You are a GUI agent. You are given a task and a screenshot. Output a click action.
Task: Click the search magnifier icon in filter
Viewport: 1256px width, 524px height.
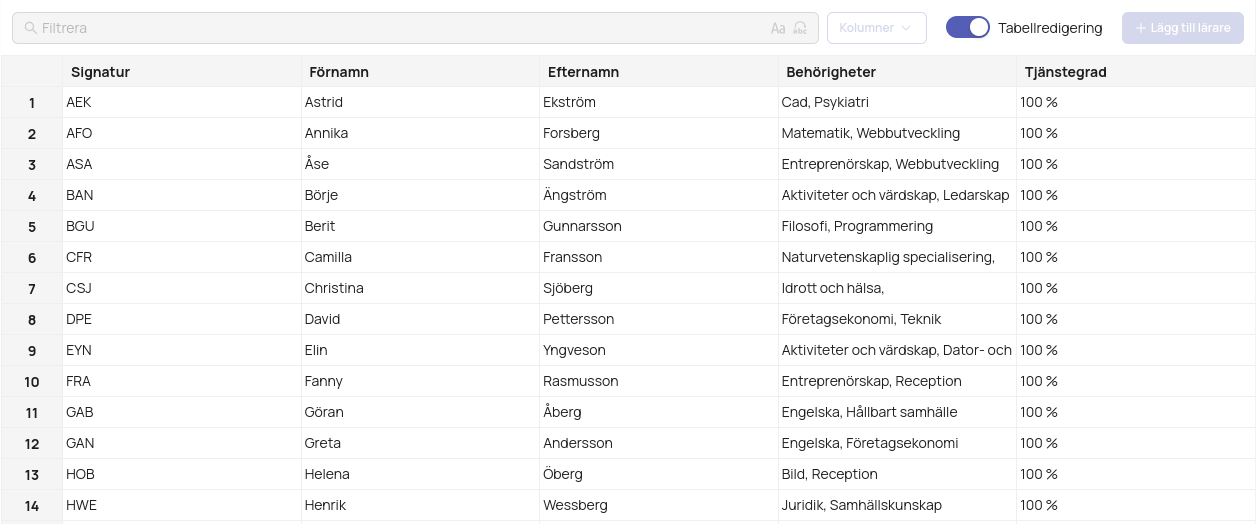[x=31, y=28]
